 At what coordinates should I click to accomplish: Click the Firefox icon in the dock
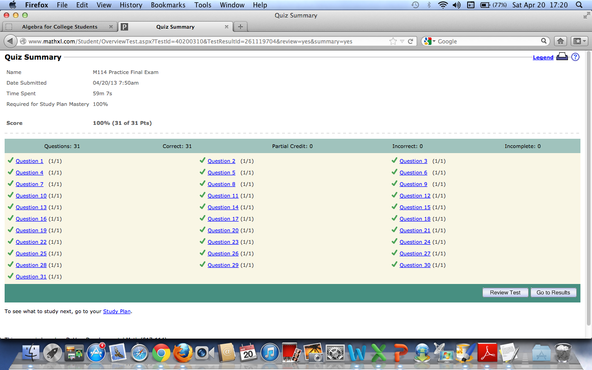click(183, 353)
